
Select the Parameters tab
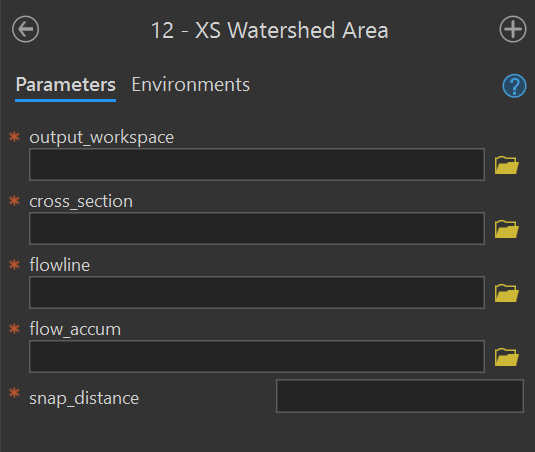click(66, 85)
